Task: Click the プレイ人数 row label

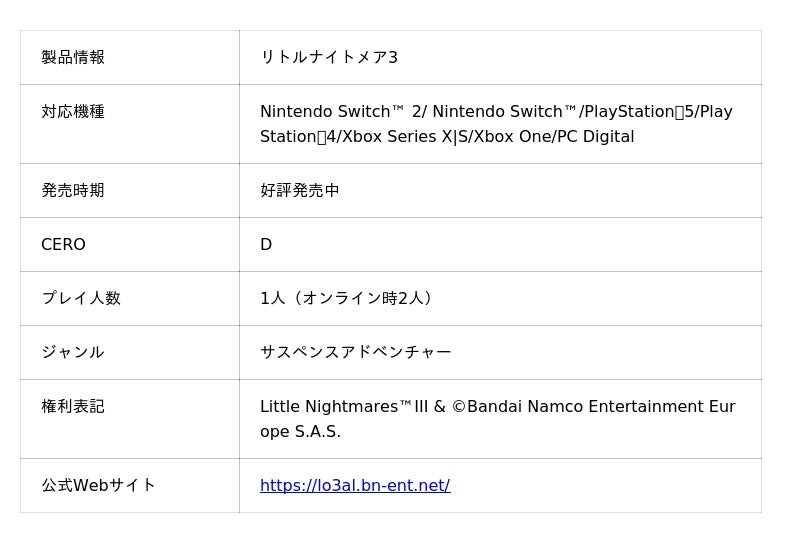Action: 81,298
